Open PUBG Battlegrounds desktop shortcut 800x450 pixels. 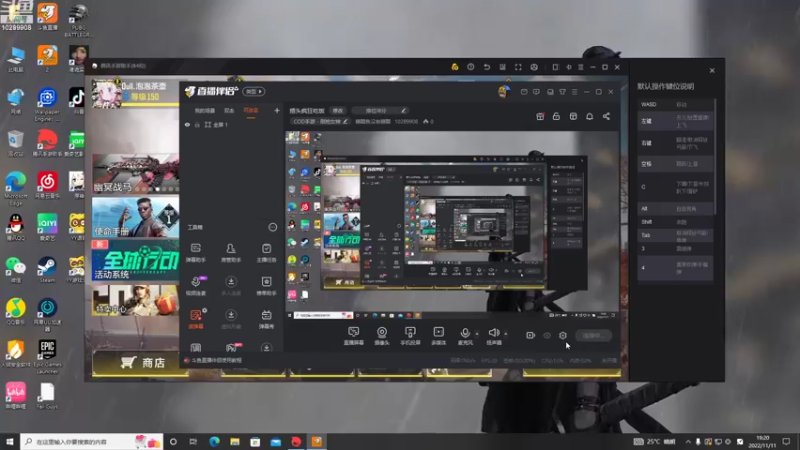pyautogui.click(x=78, y=20)
